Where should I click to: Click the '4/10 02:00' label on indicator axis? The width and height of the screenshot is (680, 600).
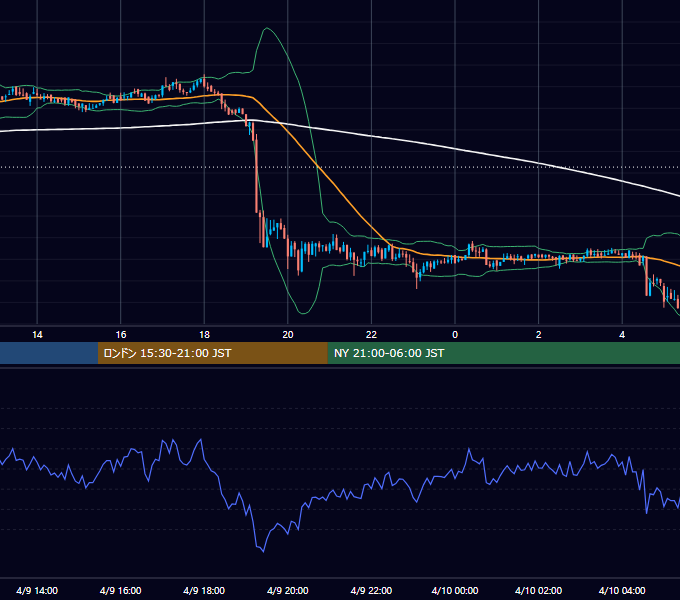click(538, 590)
